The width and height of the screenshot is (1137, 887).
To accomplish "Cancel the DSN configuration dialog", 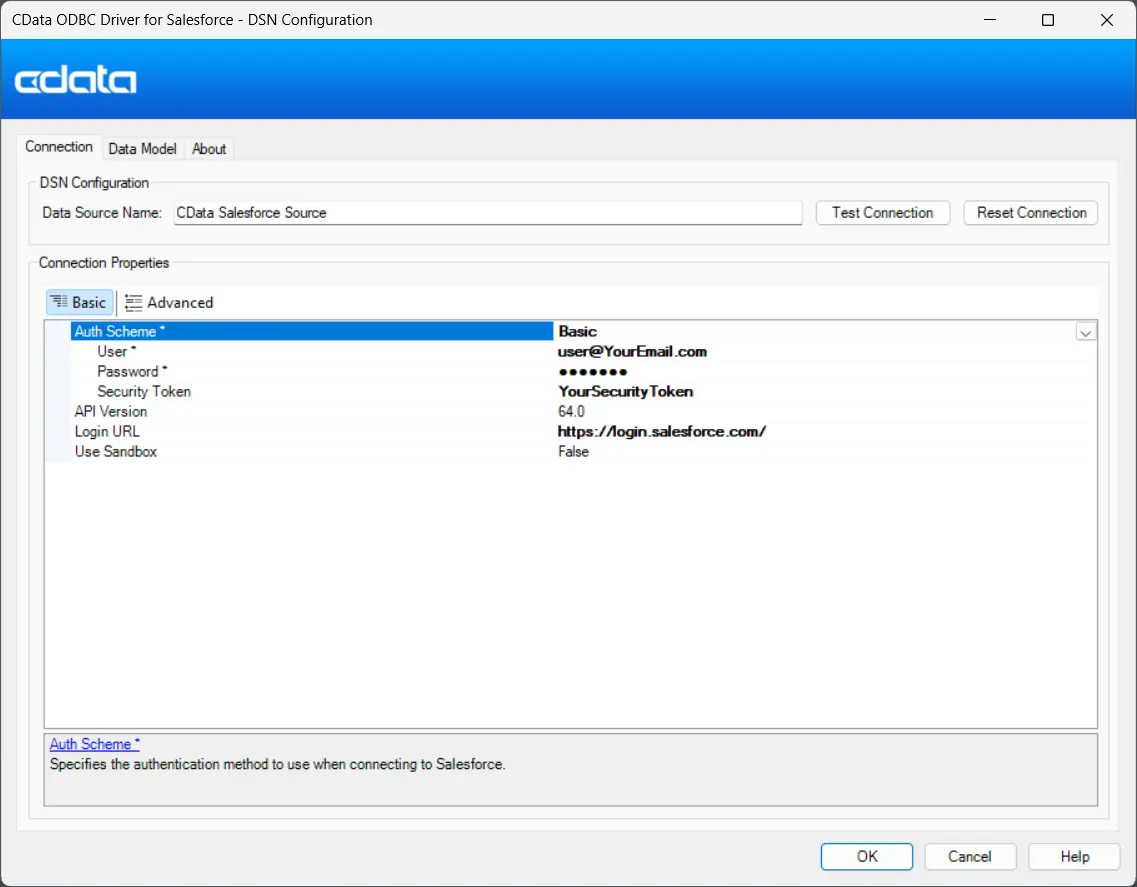I will (969, 856).
